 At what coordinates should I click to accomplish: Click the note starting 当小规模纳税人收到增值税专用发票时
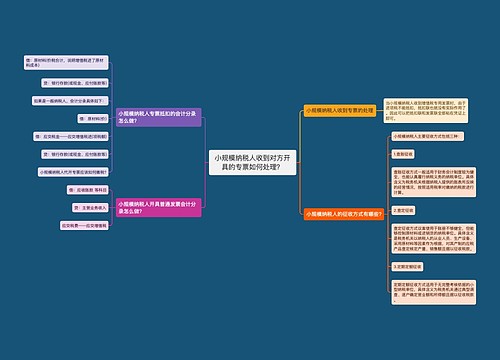[x=426, y=111]
